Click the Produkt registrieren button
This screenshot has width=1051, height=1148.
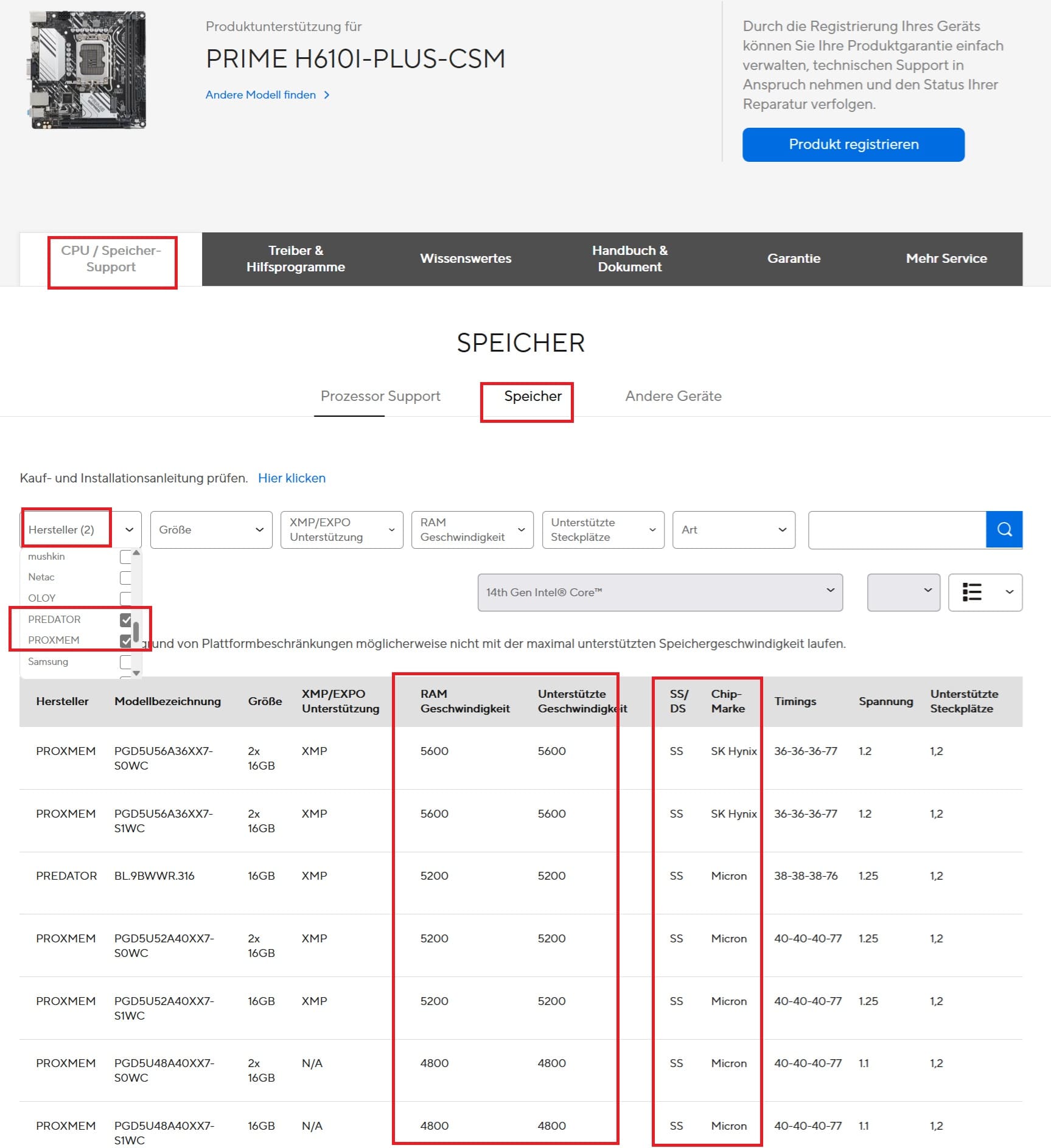[x=853, y=145]
